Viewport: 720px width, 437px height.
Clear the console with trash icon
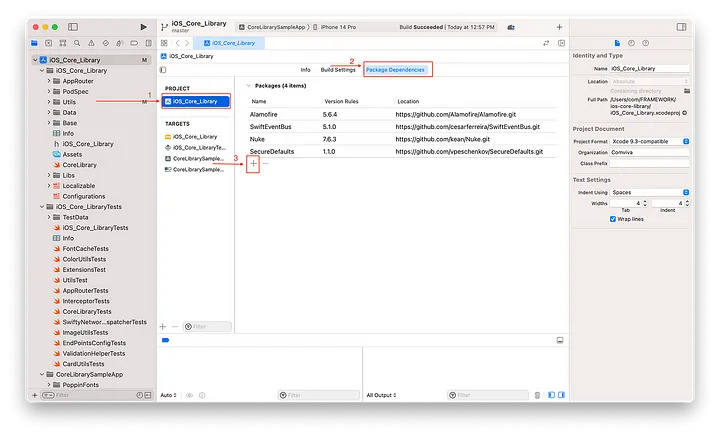pos(537,395)
